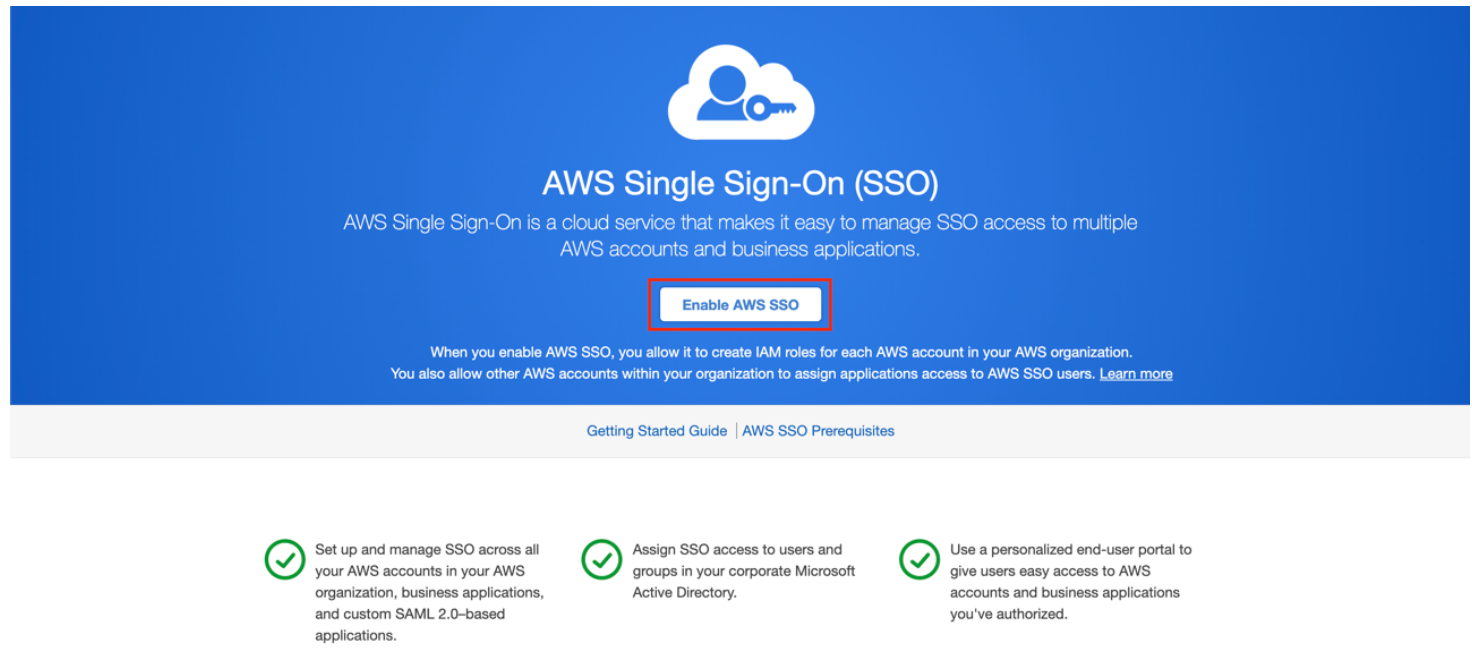Viewport: 1472px width, 660px height.
Task: Click the 'AWS Single Sign-On is a cloud service' description
Action: pos(740,236)
